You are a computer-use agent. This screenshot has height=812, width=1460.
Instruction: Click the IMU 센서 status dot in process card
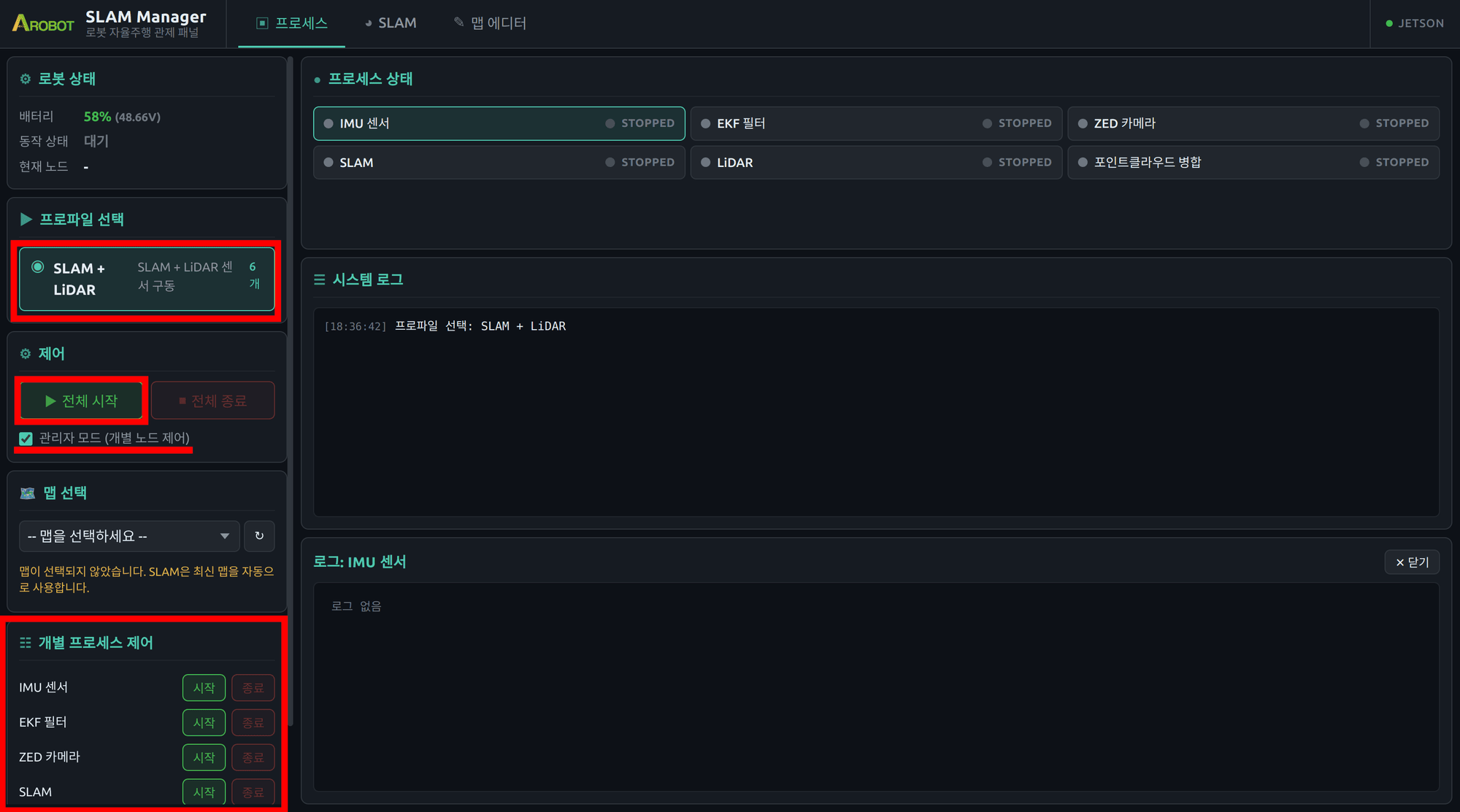pyautogui.click(x=328, y=123)
